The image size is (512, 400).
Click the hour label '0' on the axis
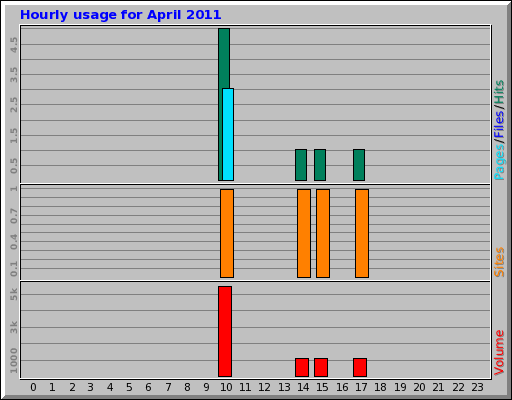tap(33, 387)
